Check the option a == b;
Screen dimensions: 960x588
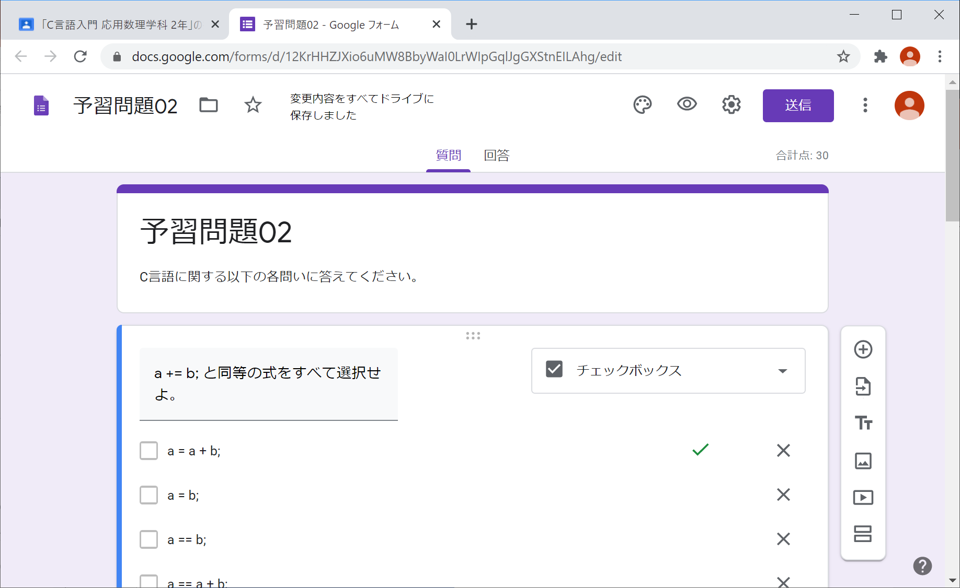[149, 539]
